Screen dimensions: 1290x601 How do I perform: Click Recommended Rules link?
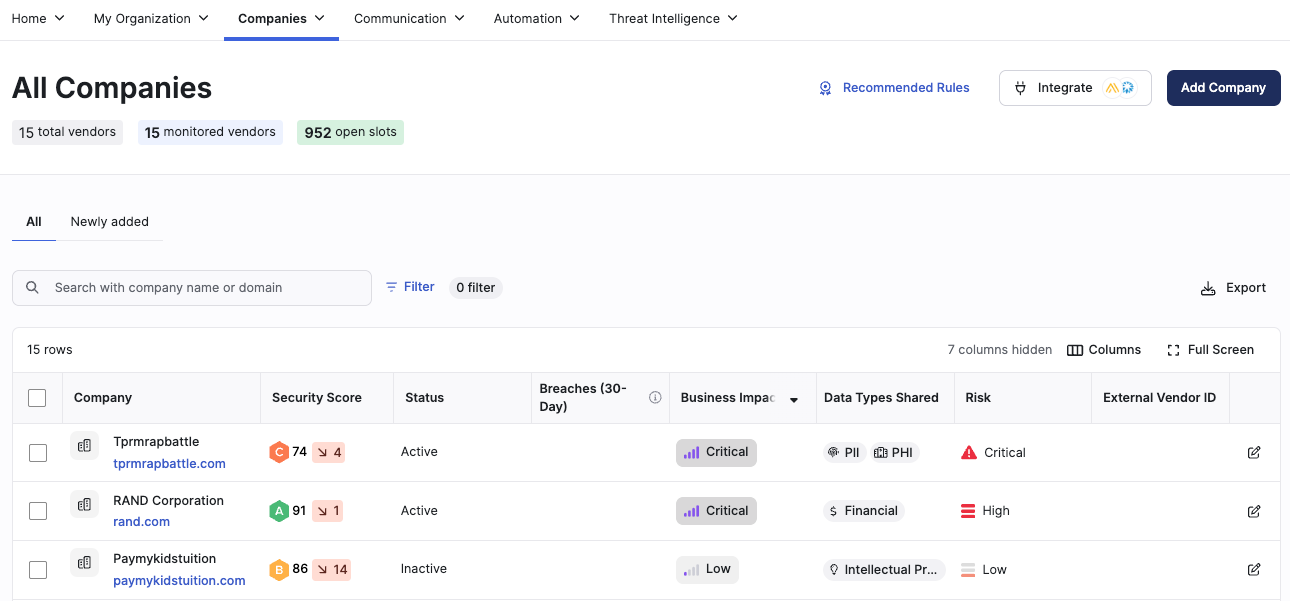tap(906, 88)
